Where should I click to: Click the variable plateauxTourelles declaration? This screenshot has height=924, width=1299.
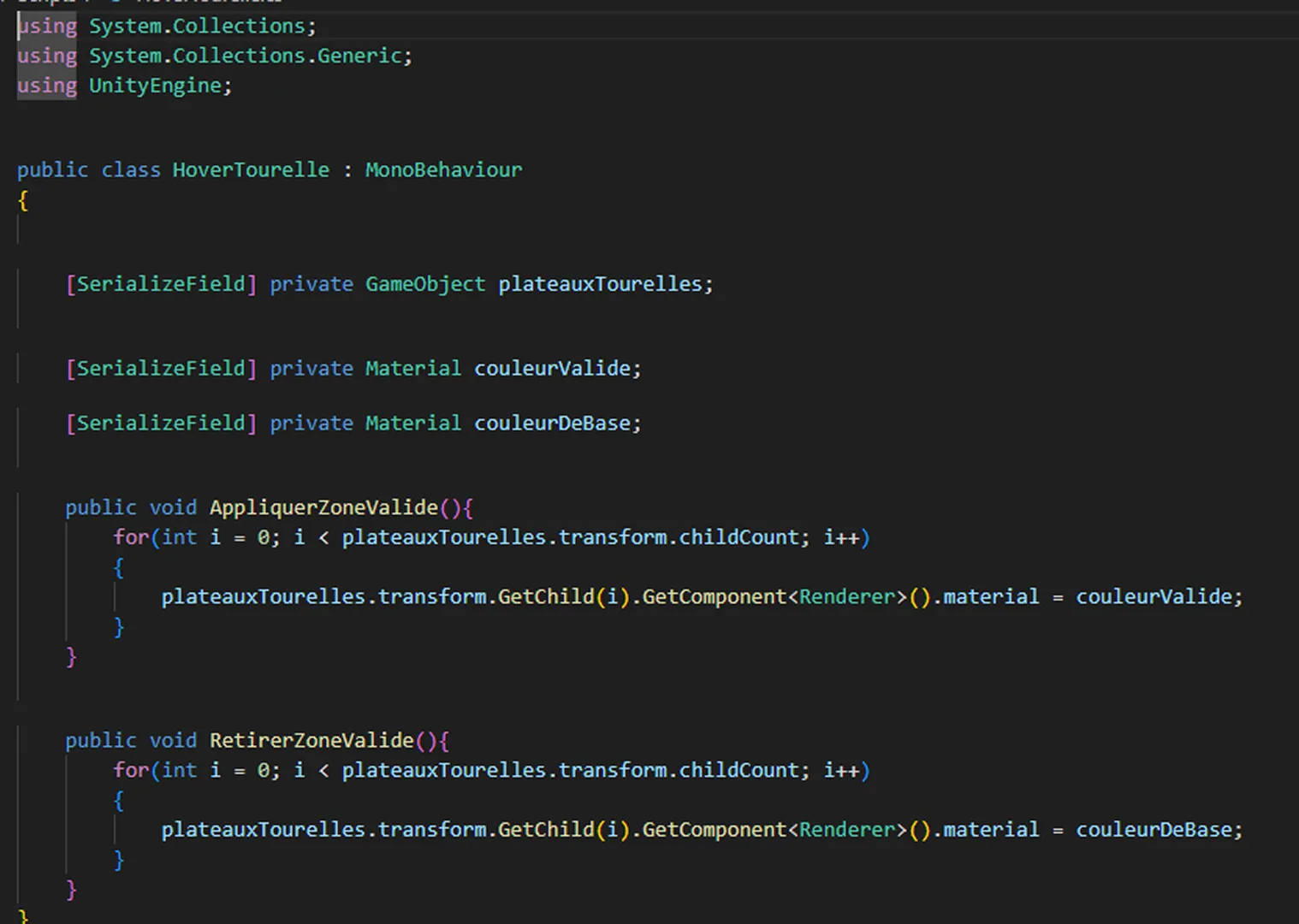tap(601, 283)
